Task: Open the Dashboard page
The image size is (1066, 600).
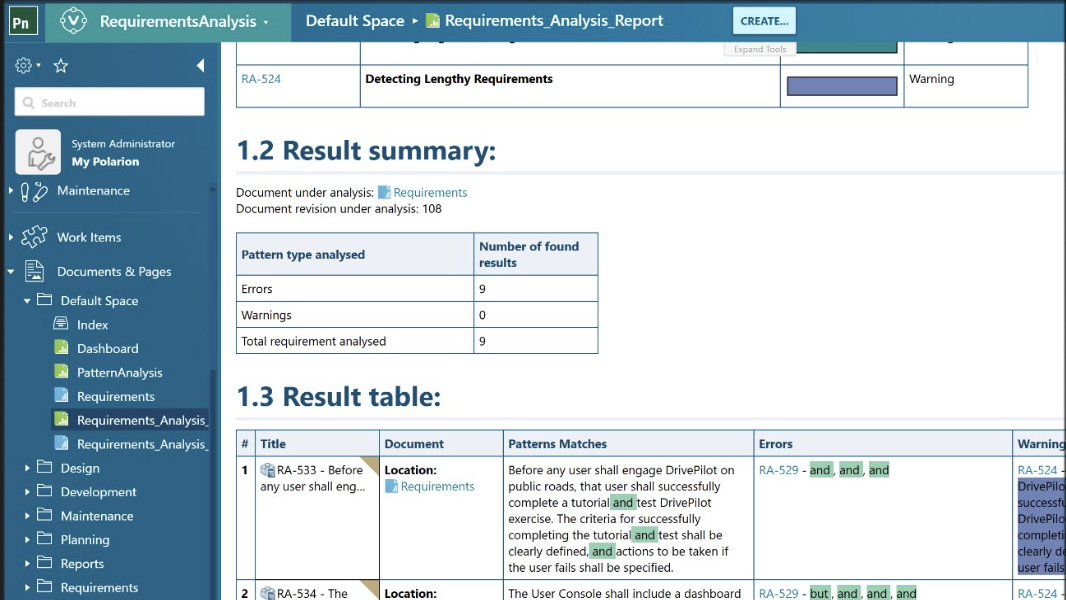Action: pyautogui.click(x=107, y=349)
